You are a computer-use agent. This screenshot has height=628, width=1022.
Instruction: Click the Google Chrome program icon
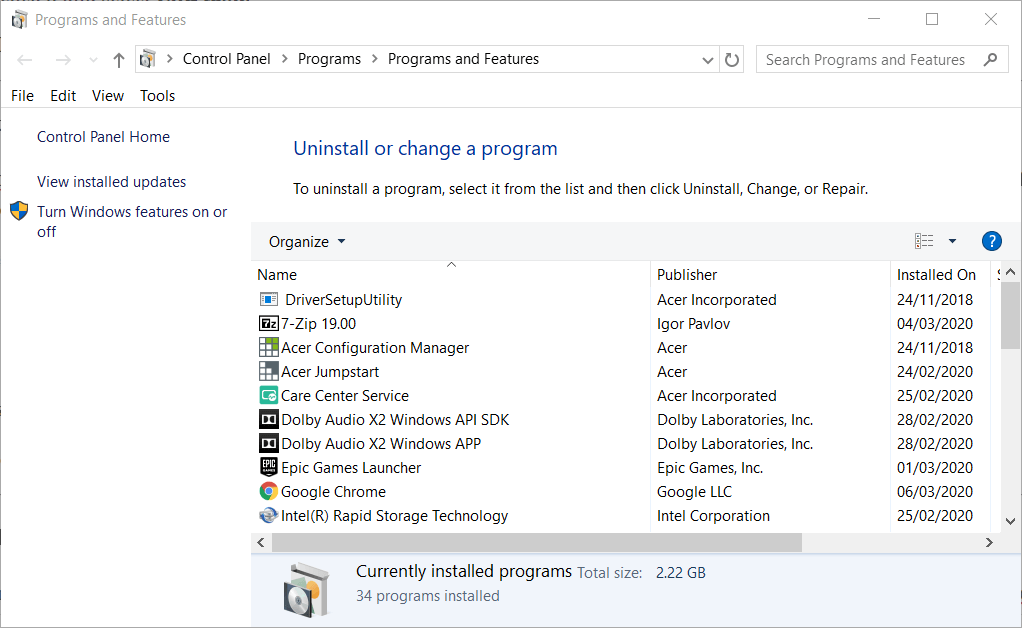pyautogui.click(x=268, y=492)
